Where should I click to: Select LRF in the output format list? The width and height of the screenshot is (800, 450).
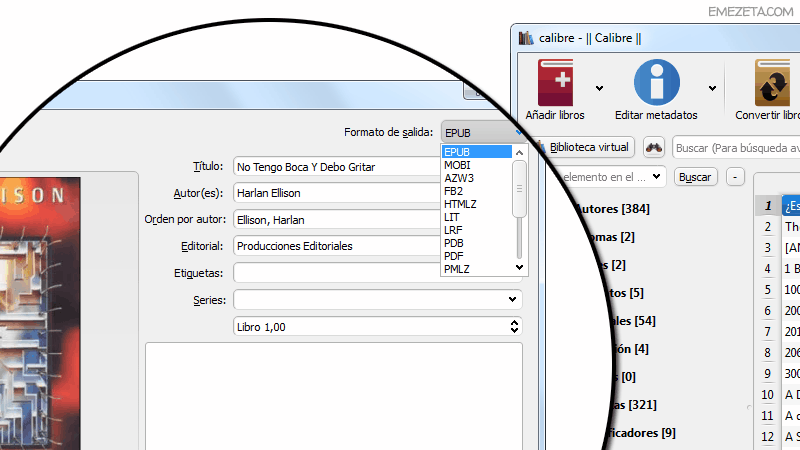(x=477, y=230)
